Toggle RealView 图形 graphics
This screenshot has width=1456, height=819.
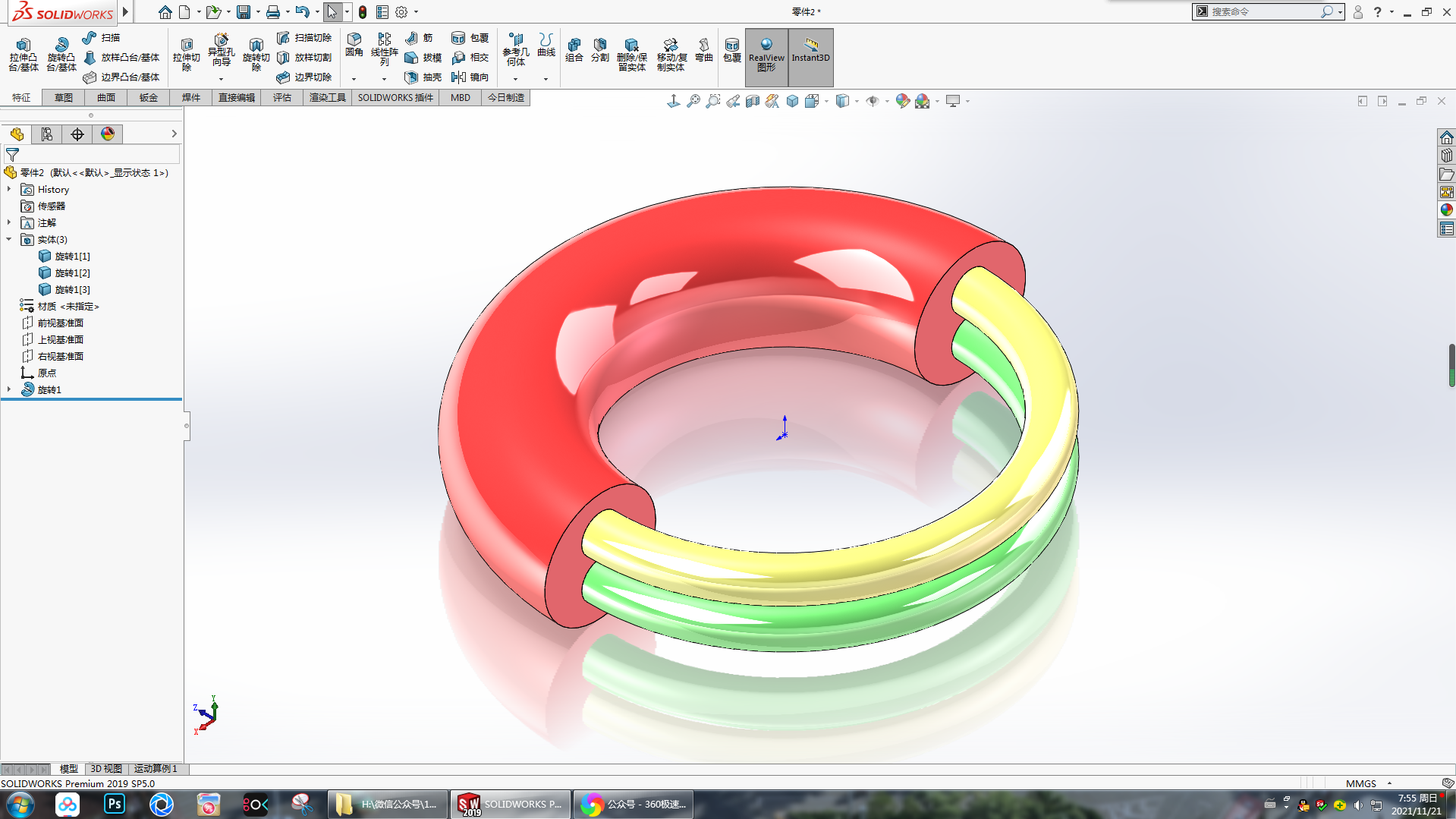(x=766, y=57)
